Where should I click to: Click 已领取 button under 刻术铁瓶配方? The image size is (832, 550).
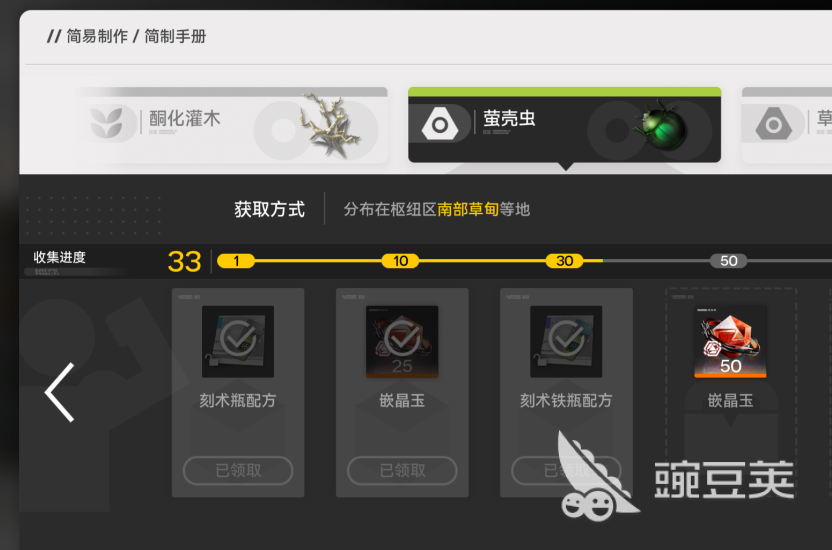[566, 470]
